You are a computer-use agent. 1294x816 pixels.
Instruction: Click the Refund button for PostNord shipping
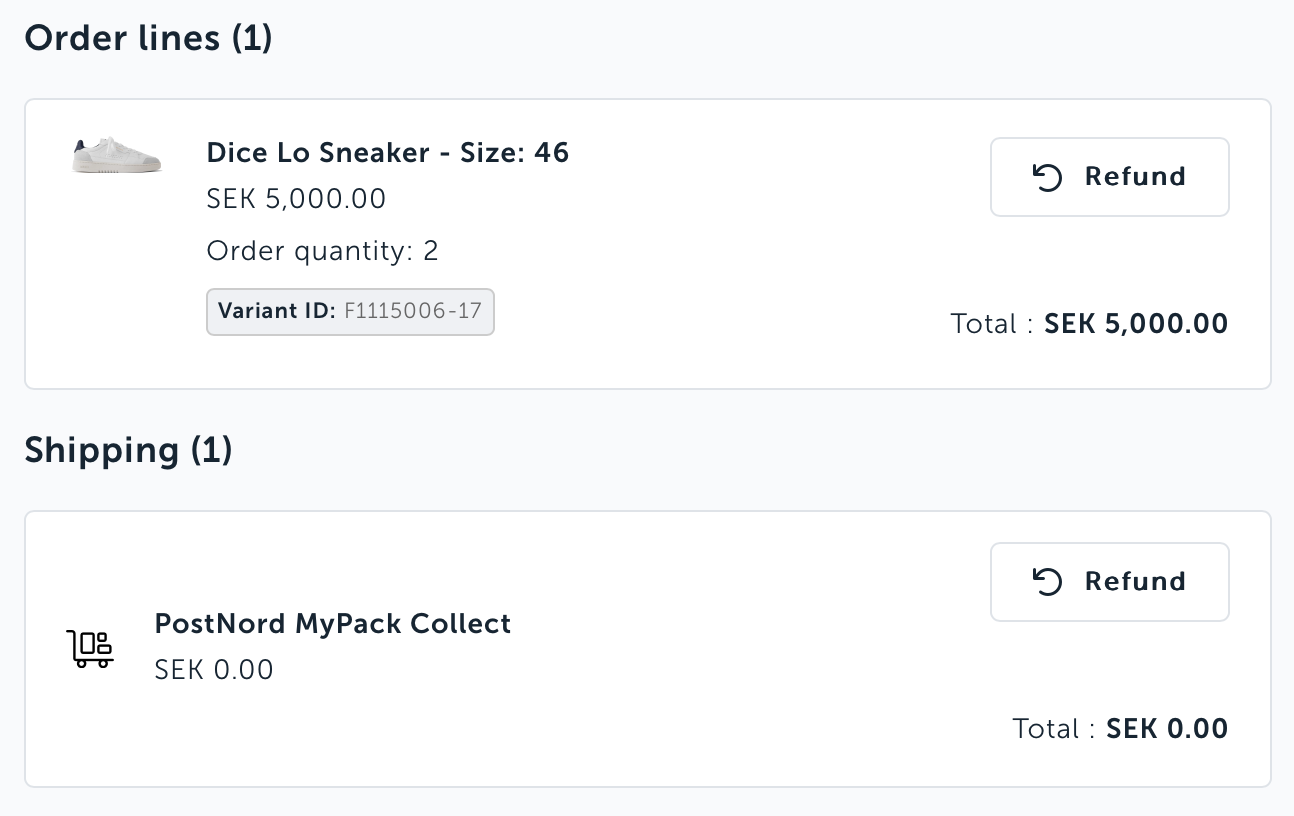click(x=1109, y=582)
